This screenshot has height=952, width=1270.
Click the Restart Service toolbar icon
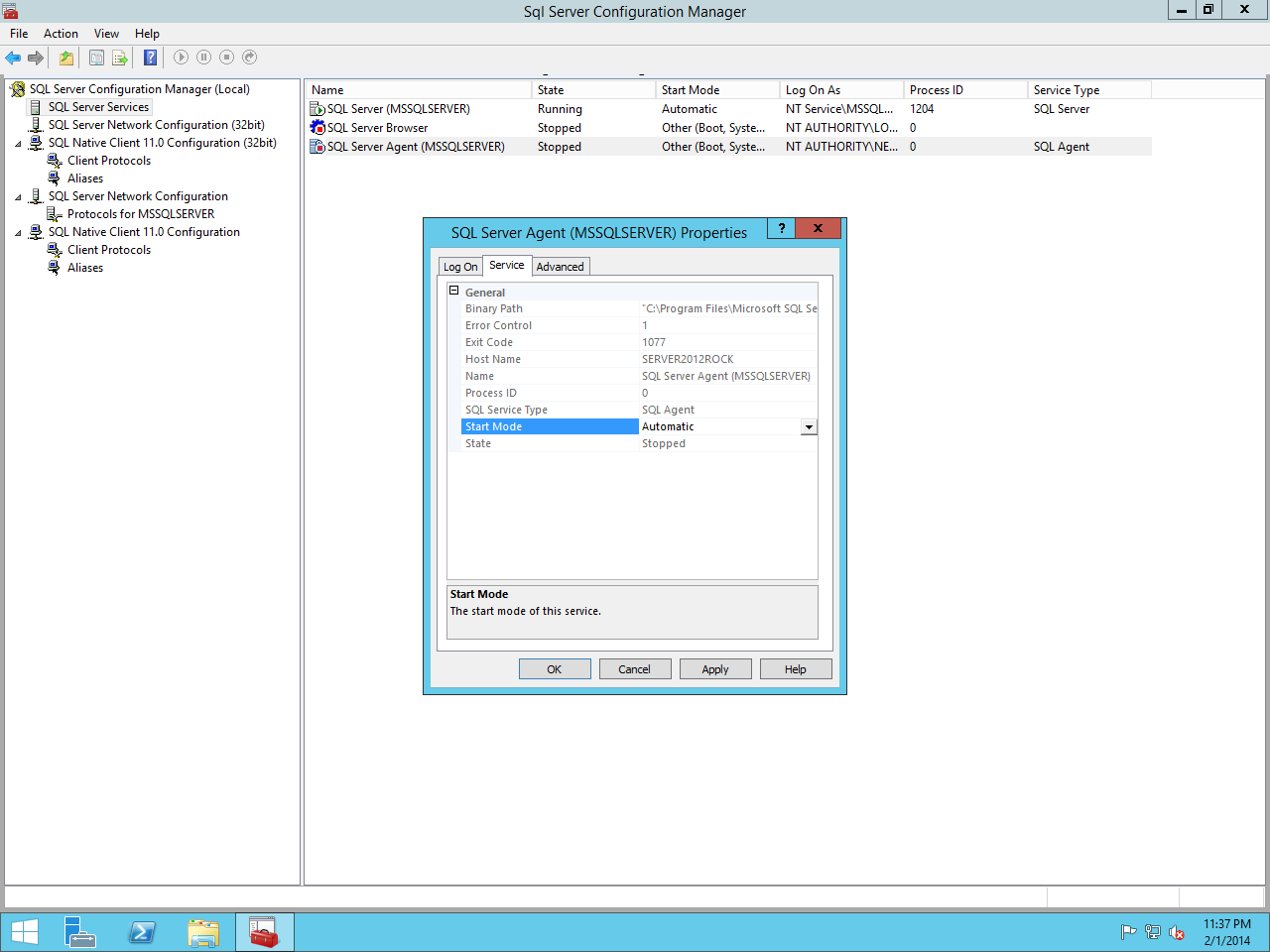tap(250, 58)
